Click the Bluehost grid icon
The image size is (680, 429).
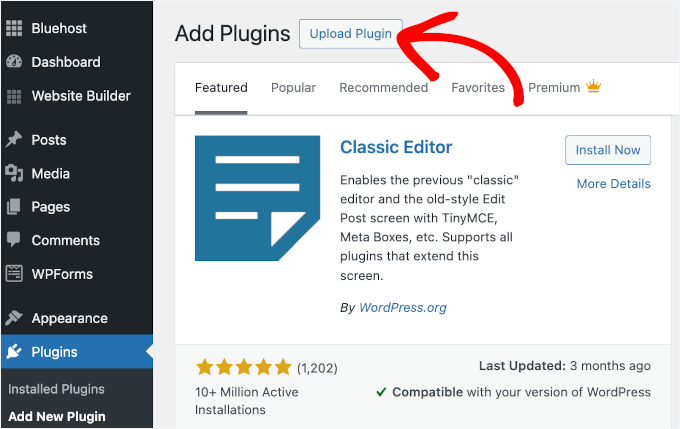point(14,29)
